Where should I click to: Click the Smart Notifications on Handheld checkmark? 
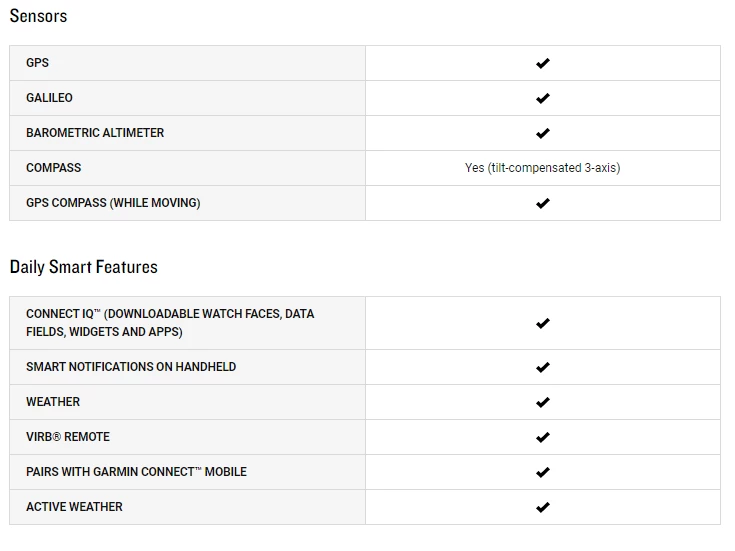coord(543,367)
